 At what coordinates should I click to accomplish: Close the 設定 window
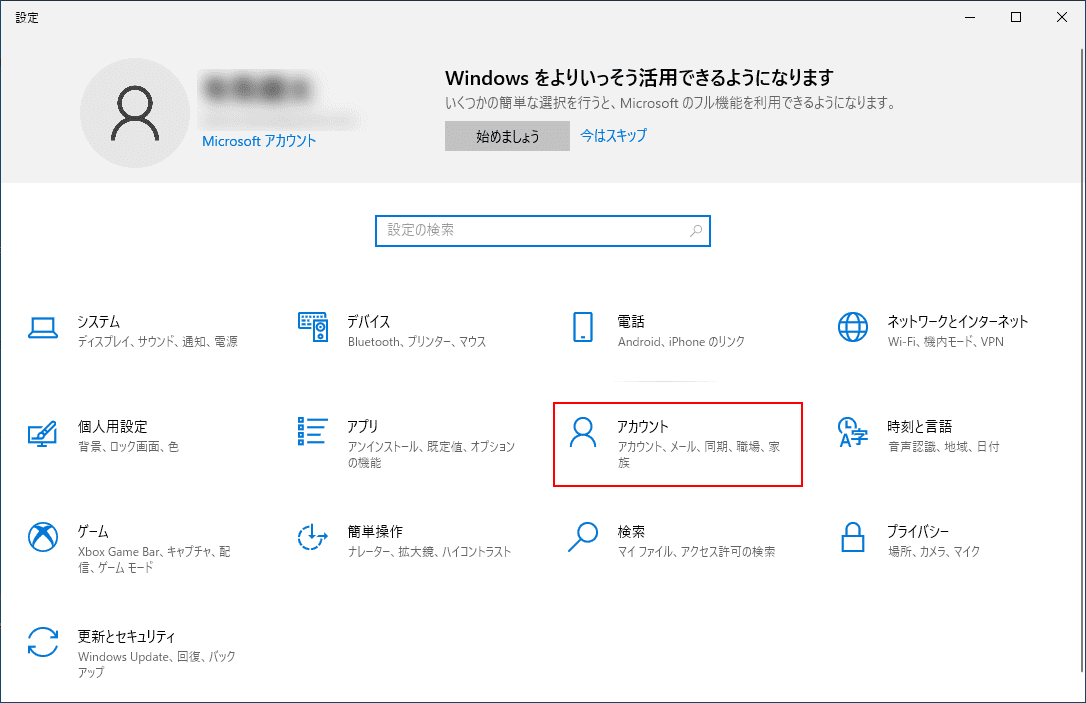1062,17
